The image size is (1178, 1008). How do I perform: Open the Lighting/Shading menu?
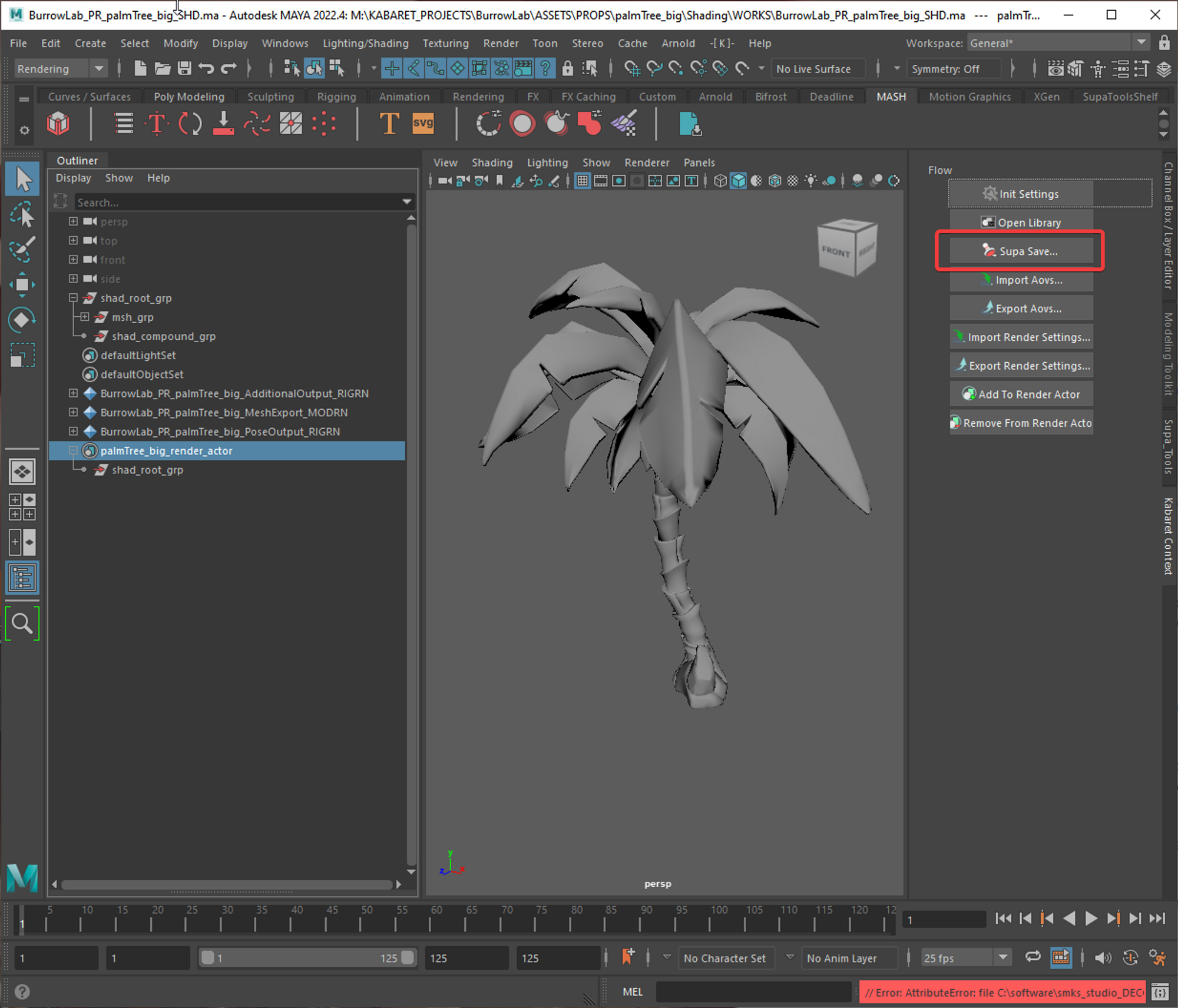[x=365, y=43]
